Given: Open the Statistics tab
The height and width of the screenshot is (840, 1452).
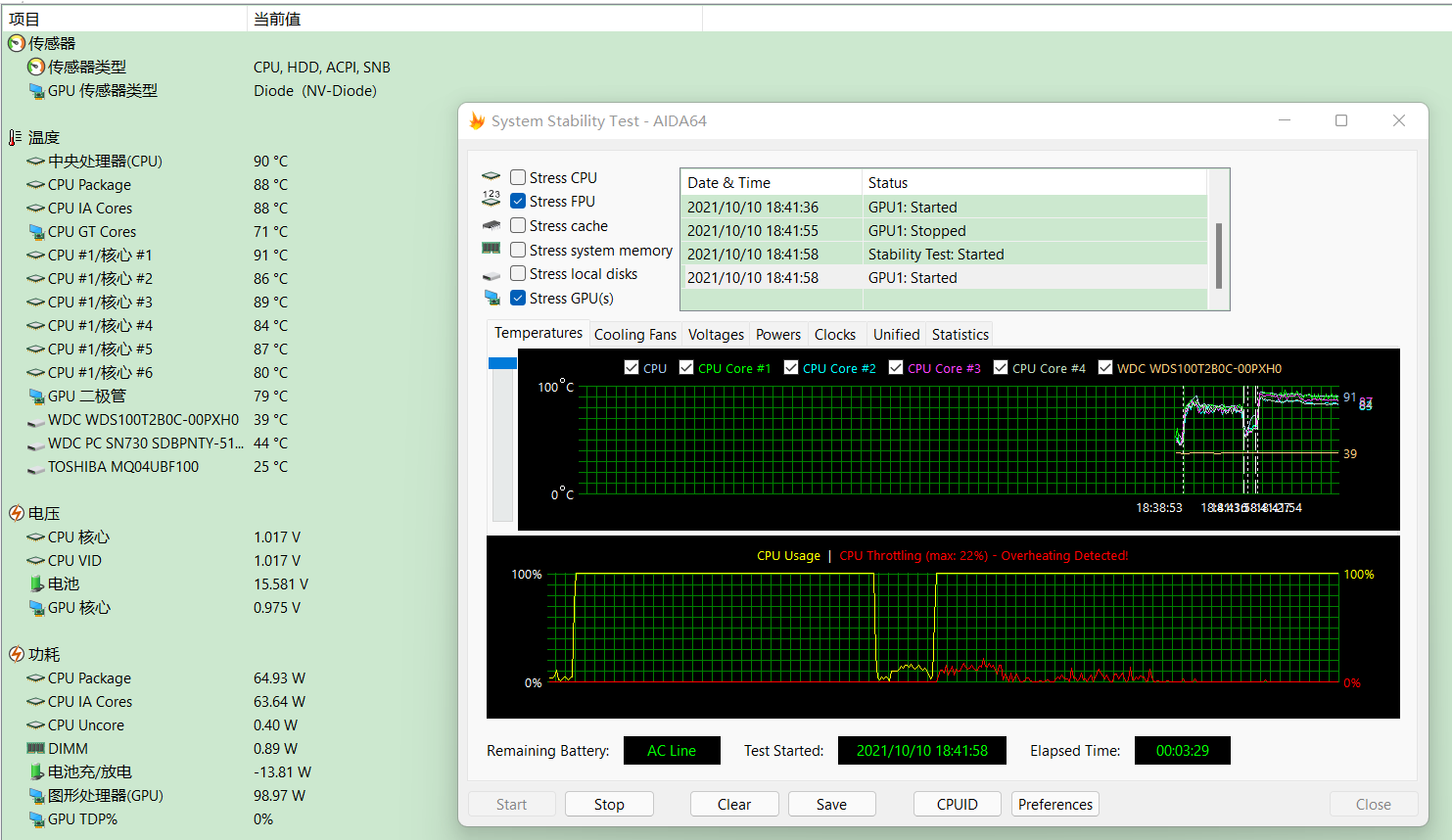Looking at the screenshot, I should [960, 335].
